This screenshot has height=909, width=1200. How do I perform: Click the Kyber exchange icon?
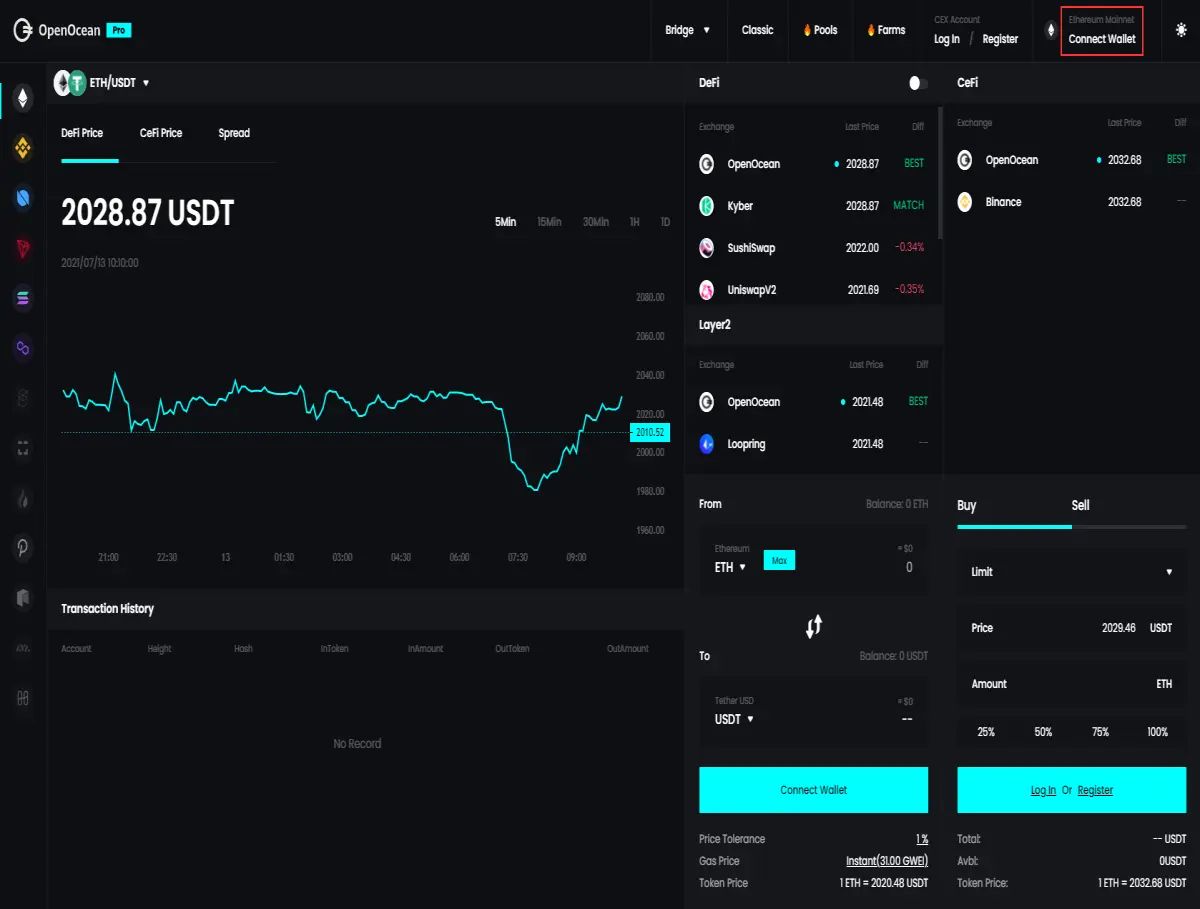tap(707, 206)
